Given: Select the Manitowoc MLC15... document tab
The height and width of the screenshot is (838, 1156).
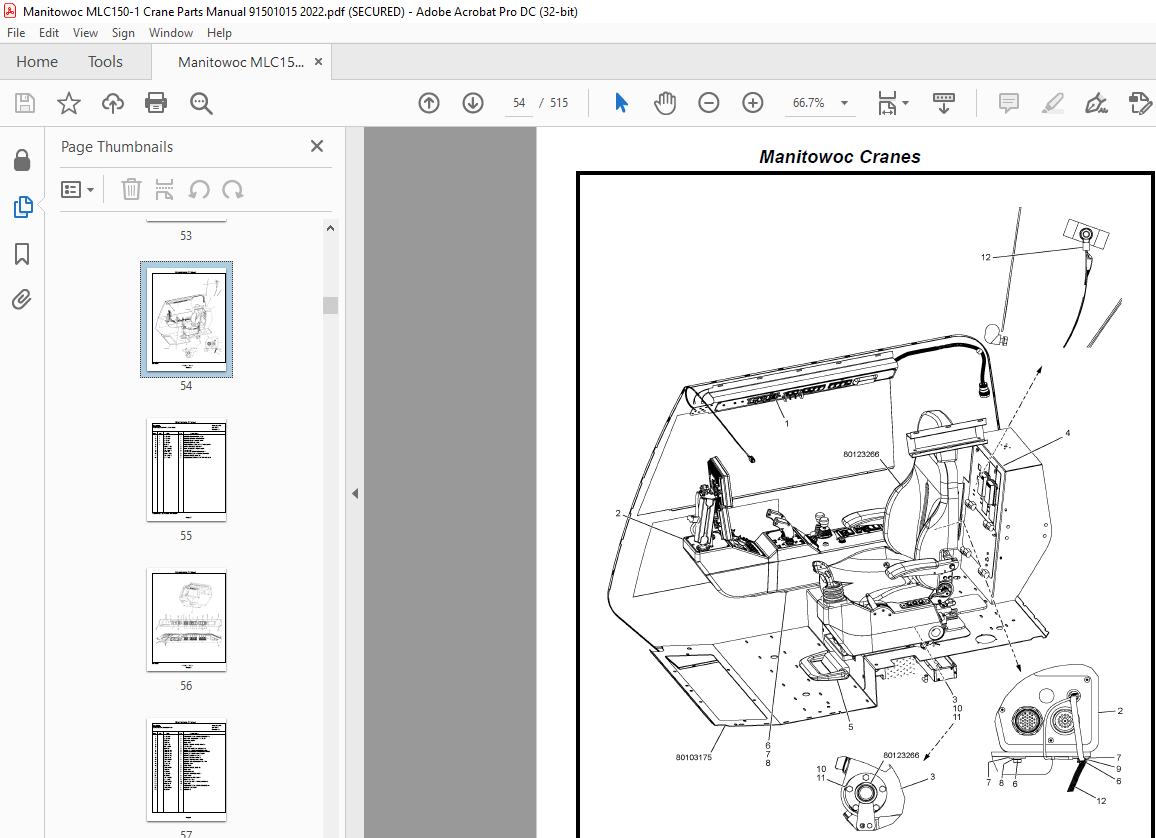Looking at the screenshot, I should pyautogui.click(x=240, y=63).
